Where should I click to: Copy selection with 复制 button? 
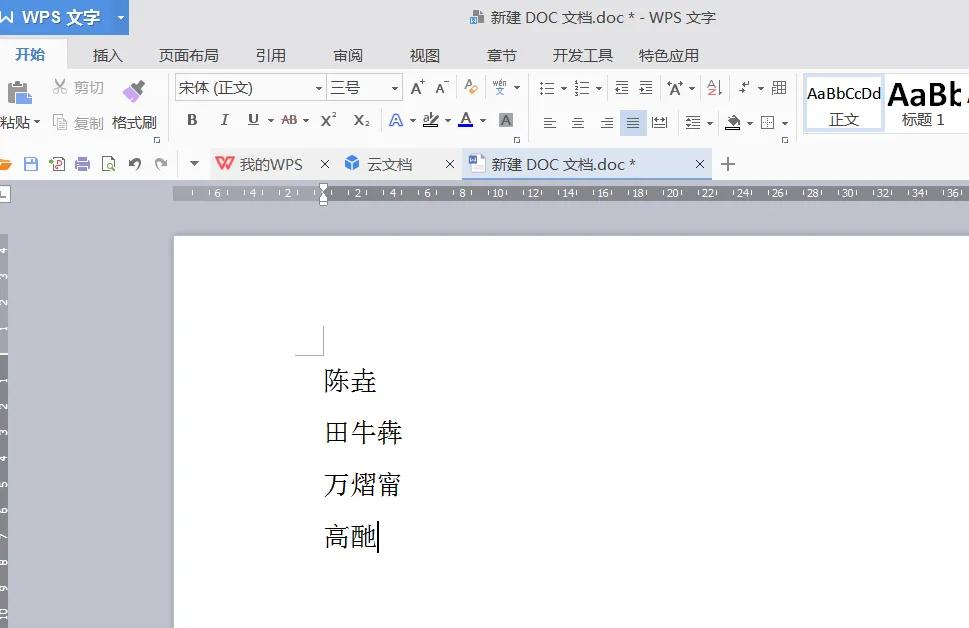(78, 122)
